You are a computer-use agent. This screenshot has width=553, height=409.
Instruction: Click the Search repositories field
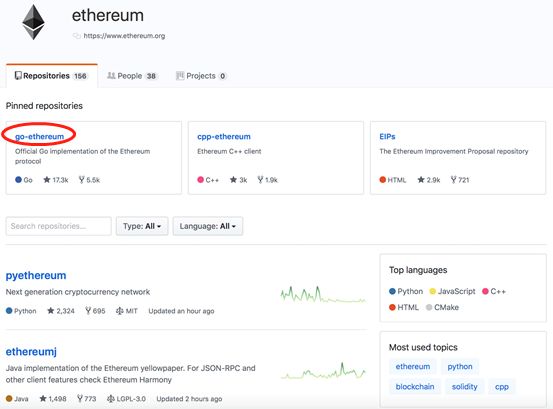coord(59,226)
